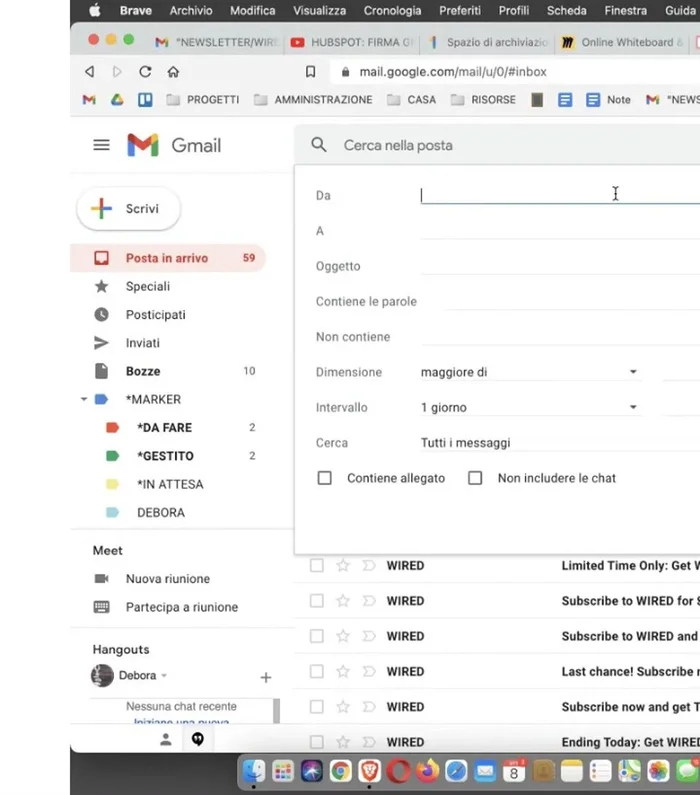700x795 pixels.
Task: Switch to the Online Whiteboard tab
Action: 622,43
